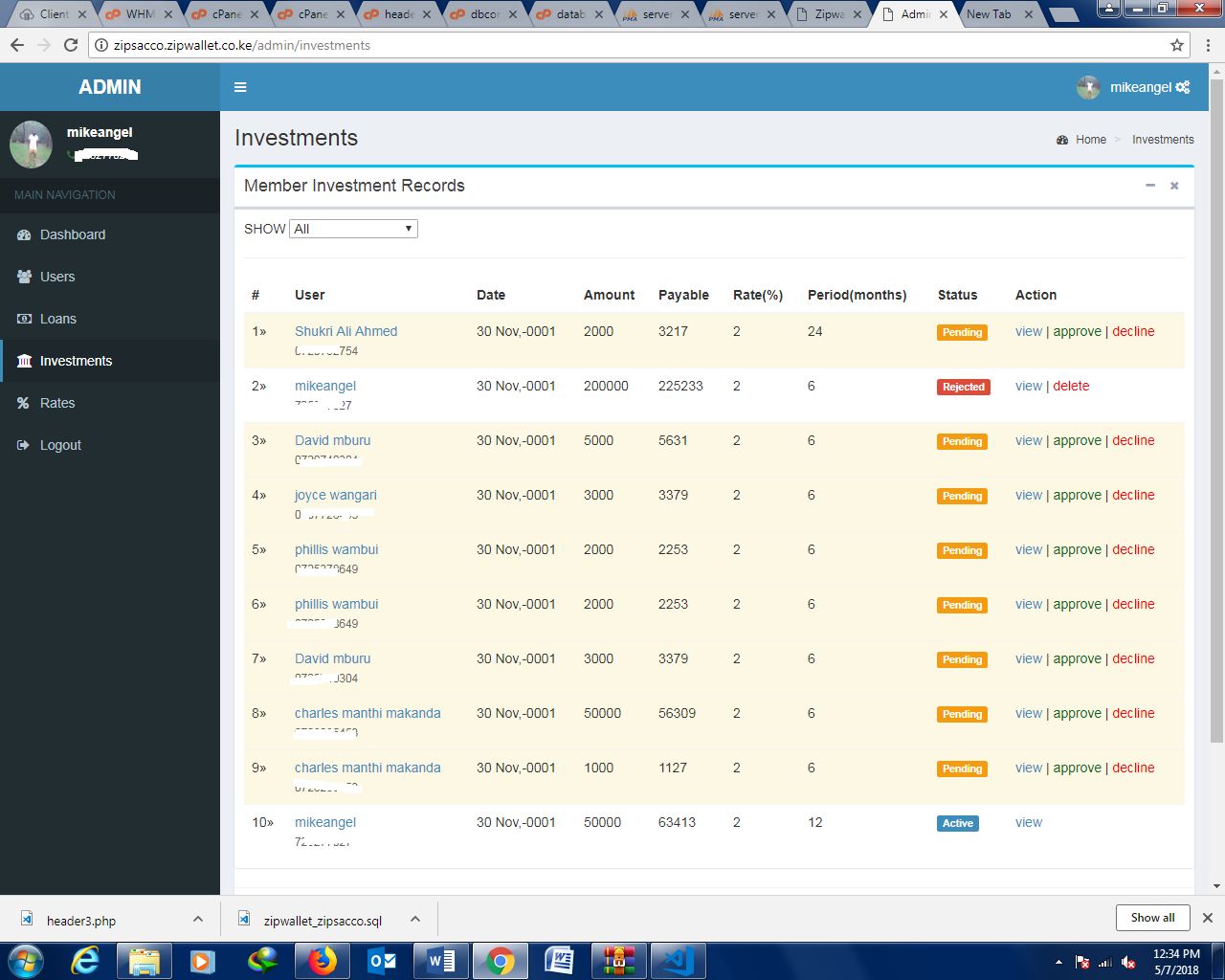Click the payable value 225233

[x=680, y=386]
